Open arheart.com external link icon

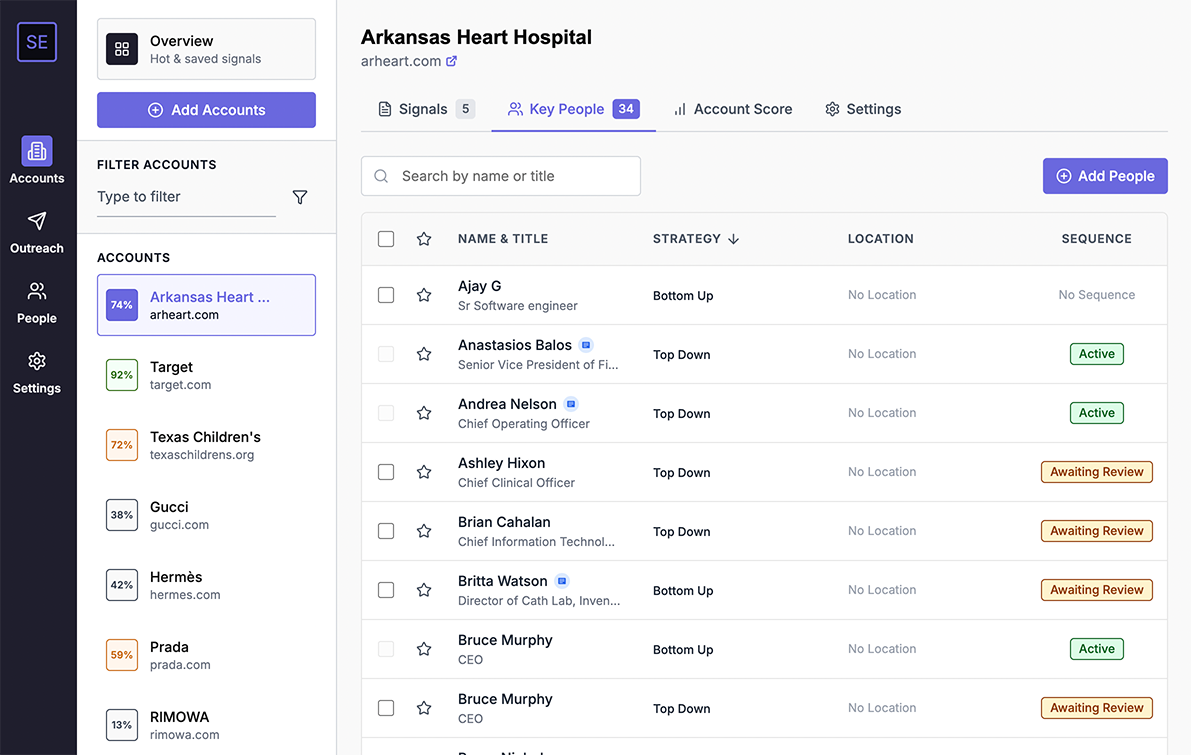click(x=452, y=61)
